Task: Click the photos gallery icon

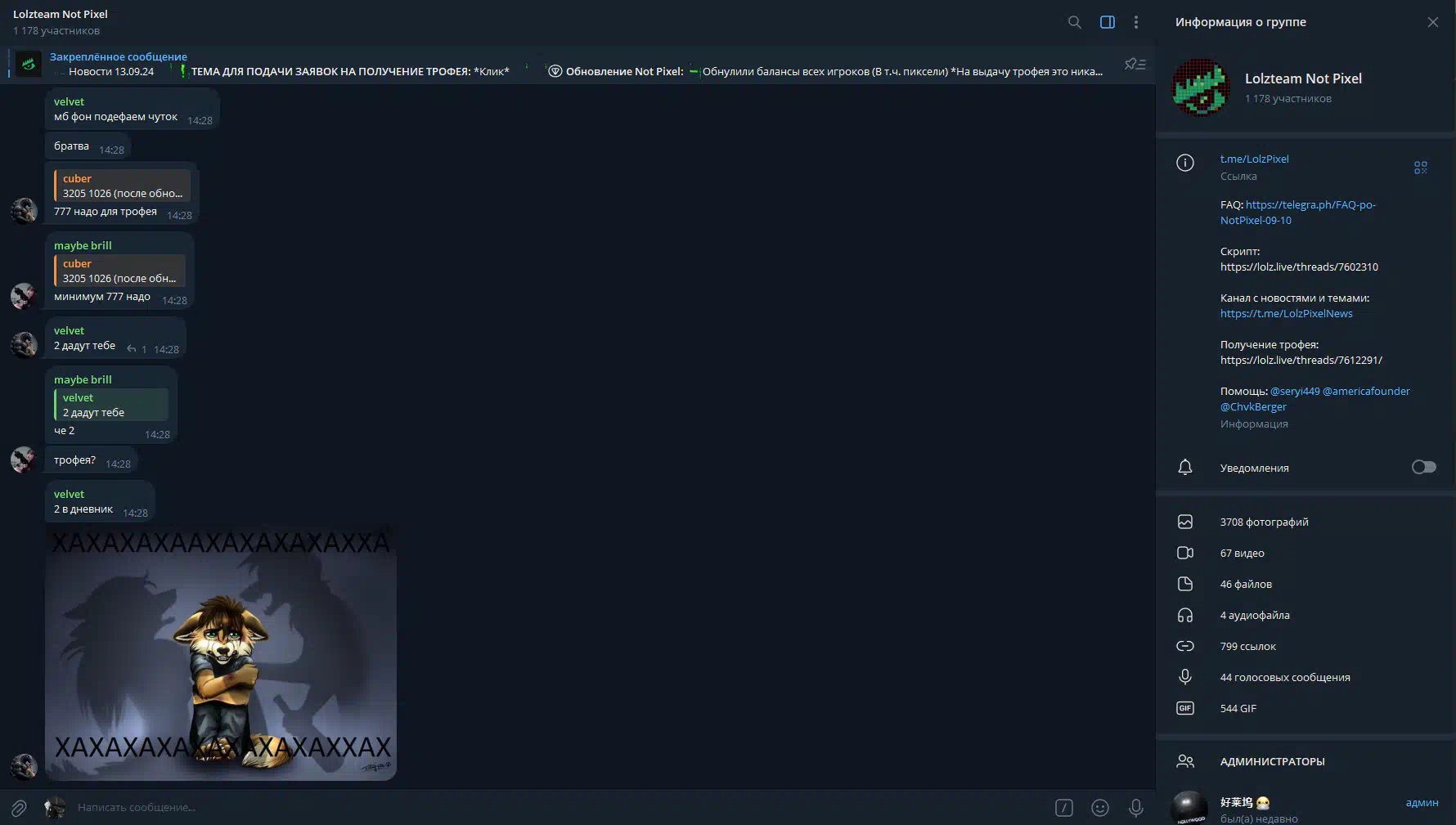Action: click(x=1185, y=522)
